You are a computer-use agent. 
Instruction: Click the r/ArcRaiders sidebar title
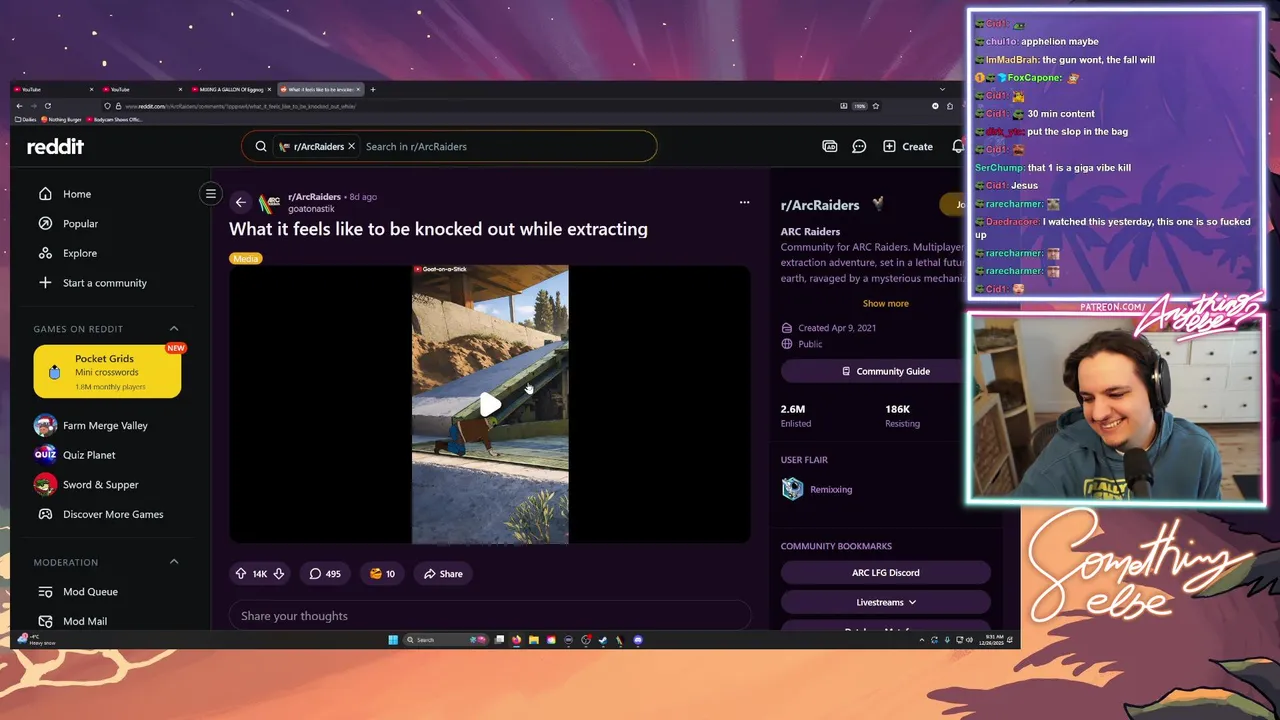point(820,205)
